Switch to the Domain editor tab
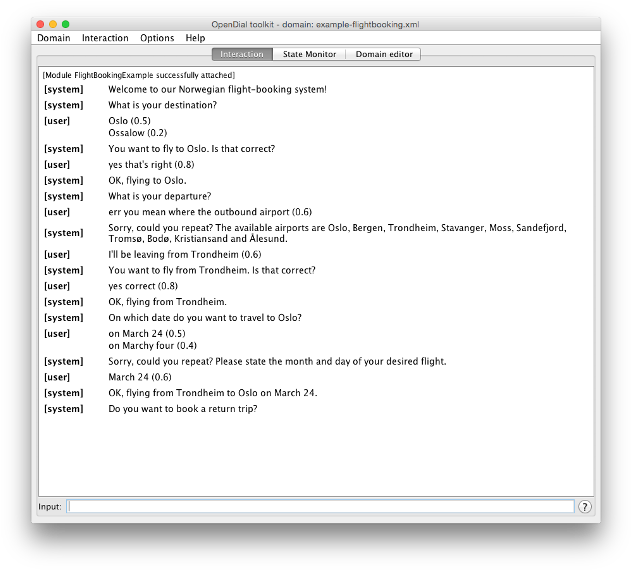 pyautogui.click(x=383, y=54)
